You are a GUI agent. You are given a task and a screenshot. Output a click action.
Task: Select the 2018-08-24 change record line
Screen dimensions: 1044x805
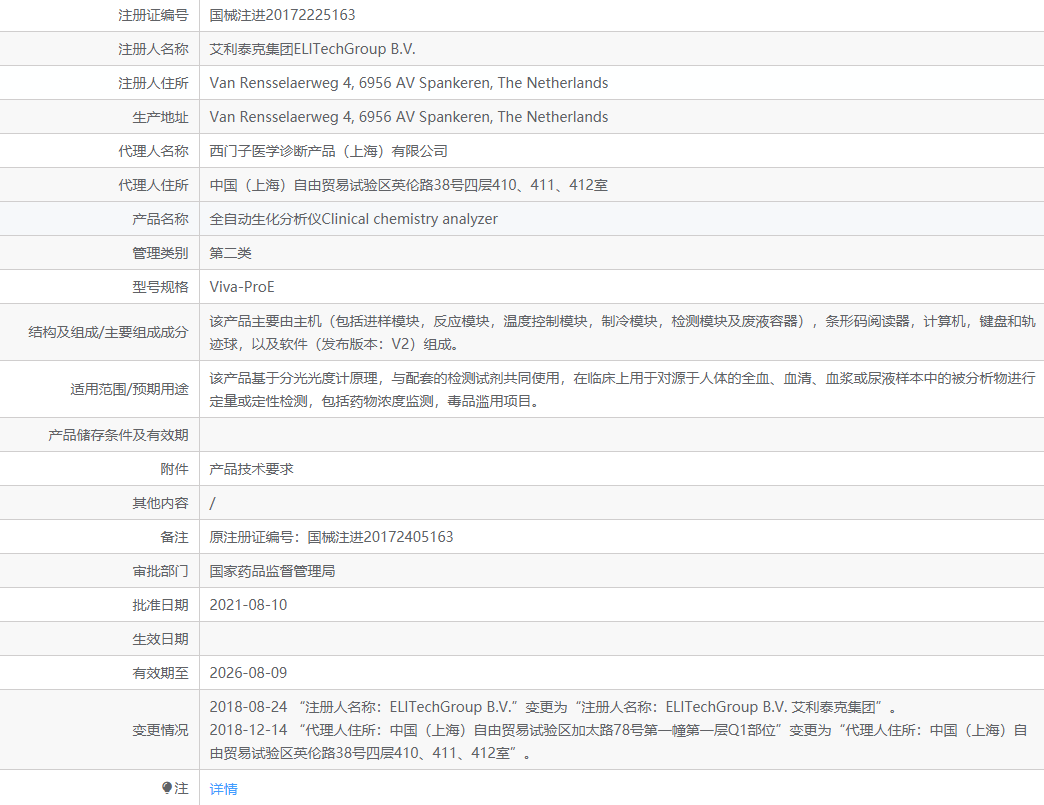coord(554,707)
